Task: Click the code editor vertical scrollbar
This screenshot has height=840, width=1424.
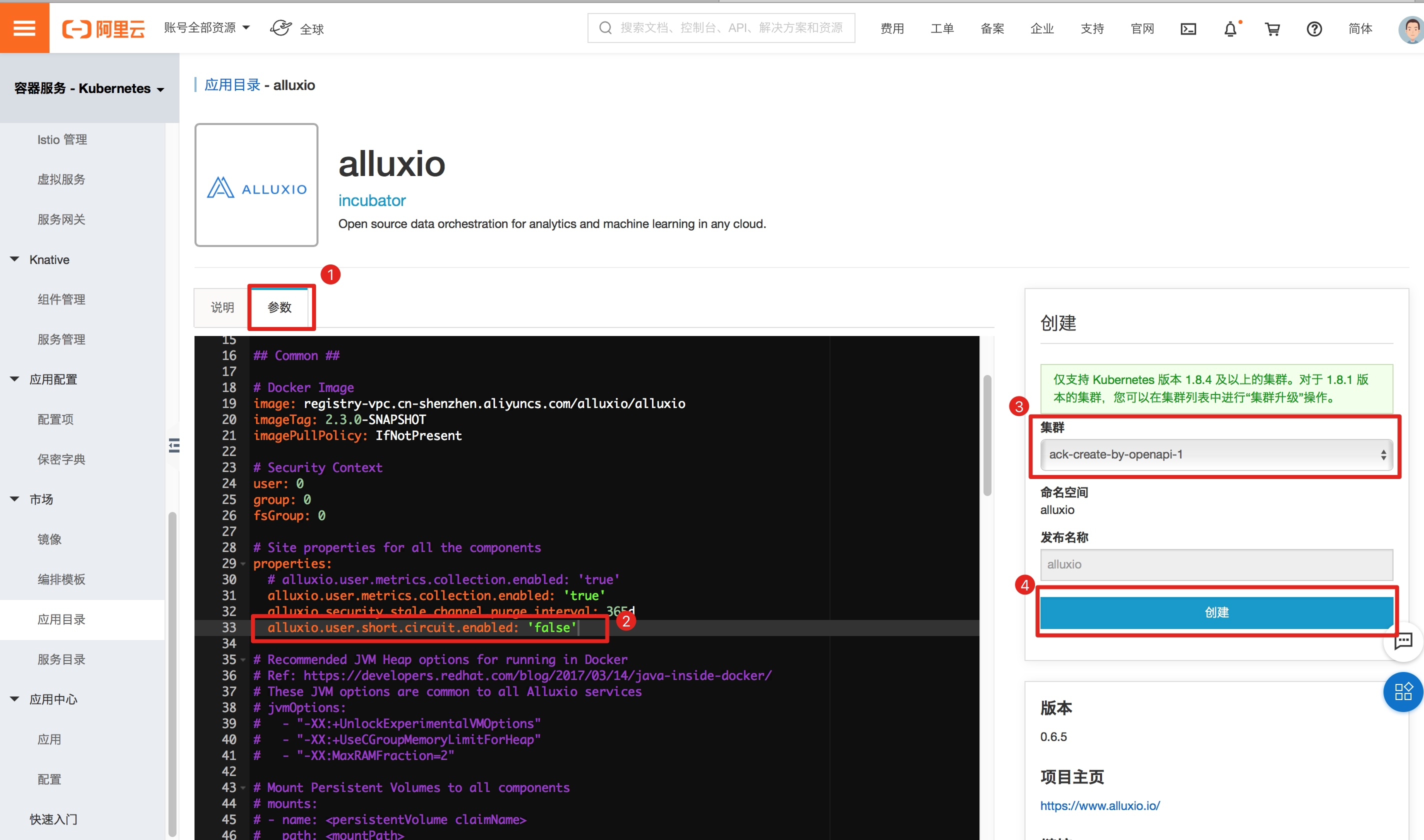Action: (x=987, y=435)
